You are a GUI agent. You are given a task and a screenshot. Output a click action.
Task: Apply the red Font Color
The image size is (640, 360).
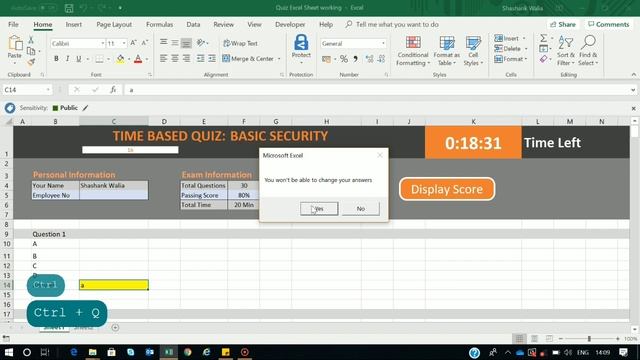138,59
